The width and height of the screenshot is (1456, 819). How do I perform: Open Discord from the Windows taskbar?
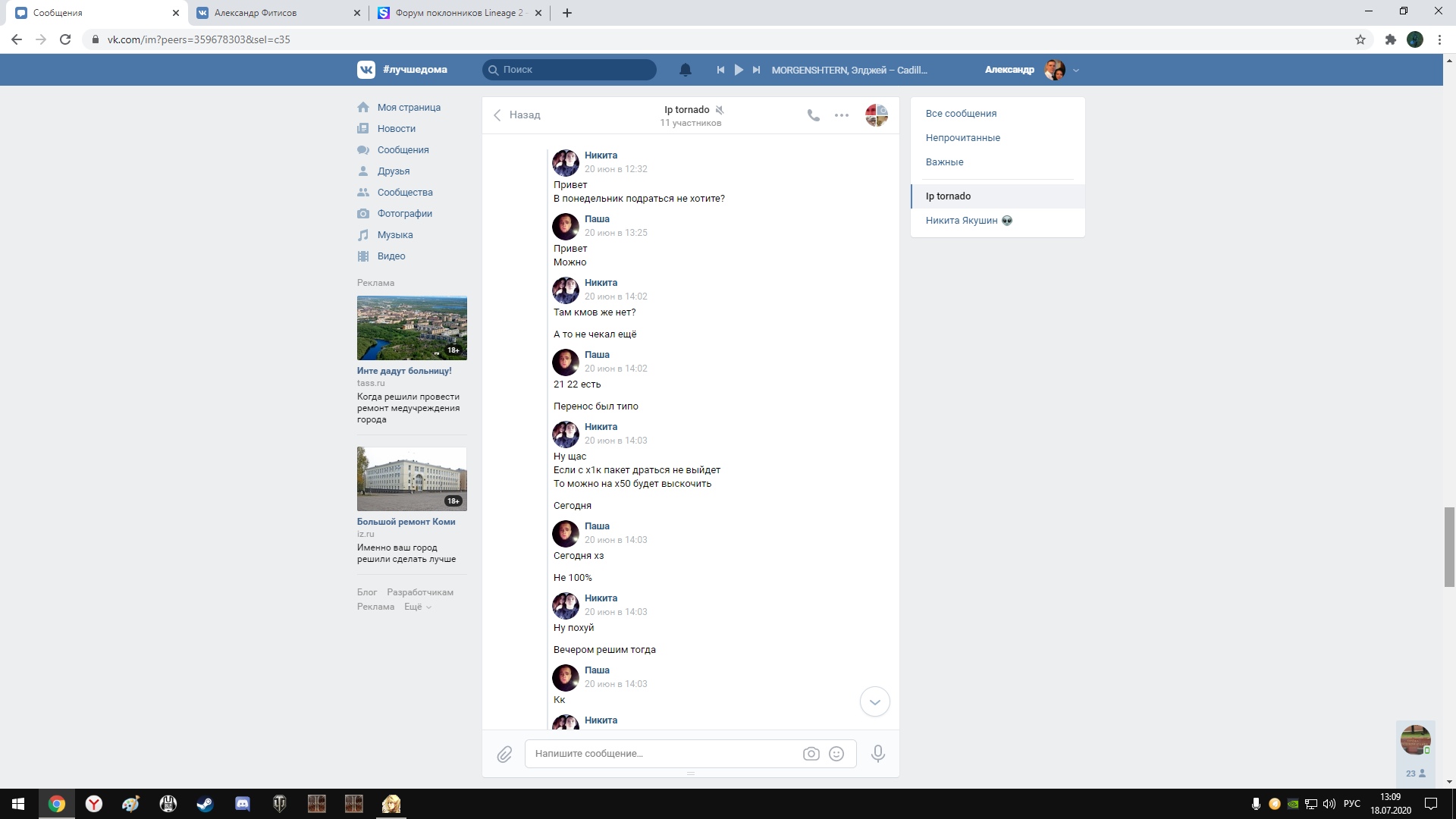(x=243, y=804)
